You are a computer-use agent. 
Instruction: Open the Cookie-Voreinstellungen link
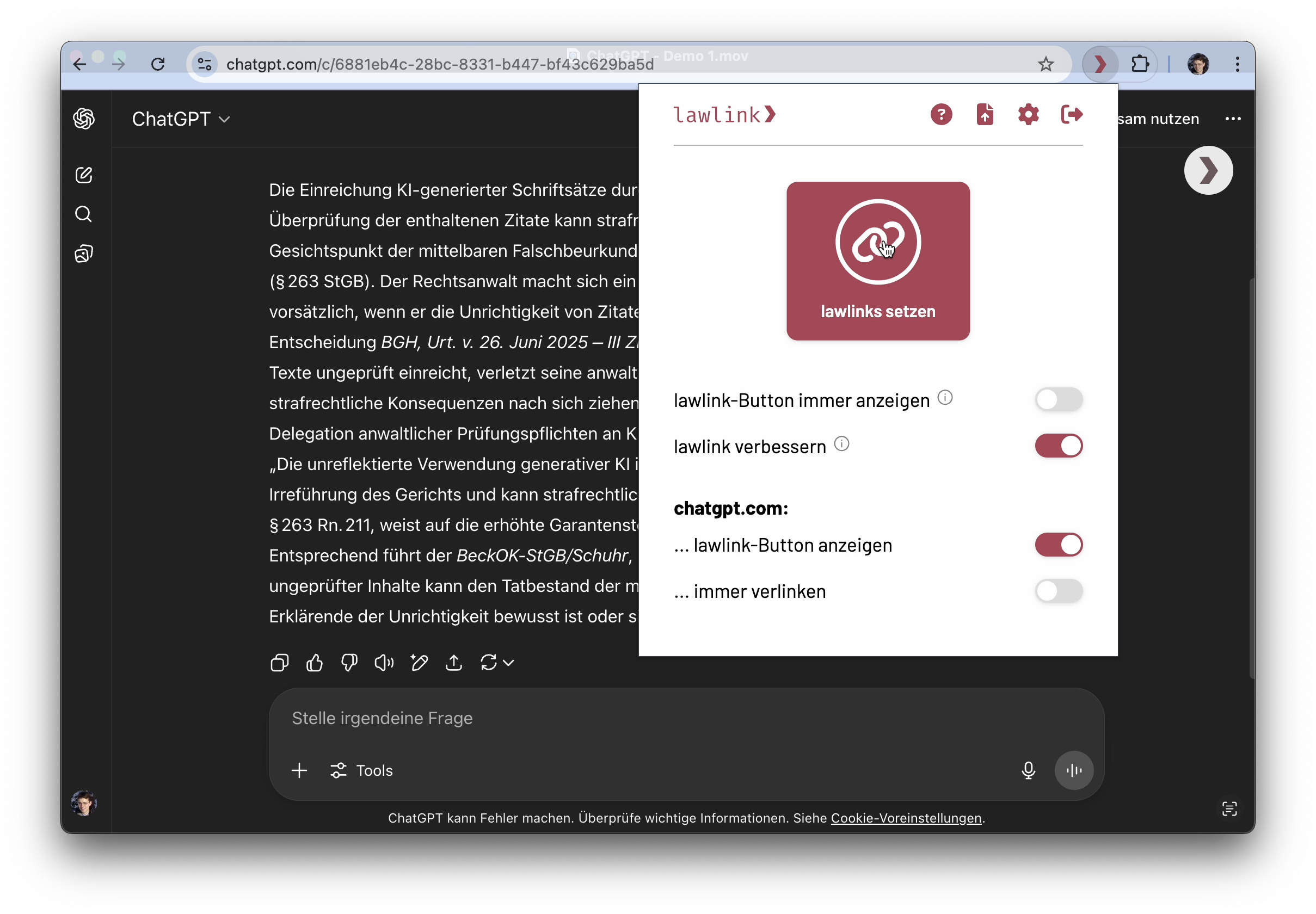[906, 818]
